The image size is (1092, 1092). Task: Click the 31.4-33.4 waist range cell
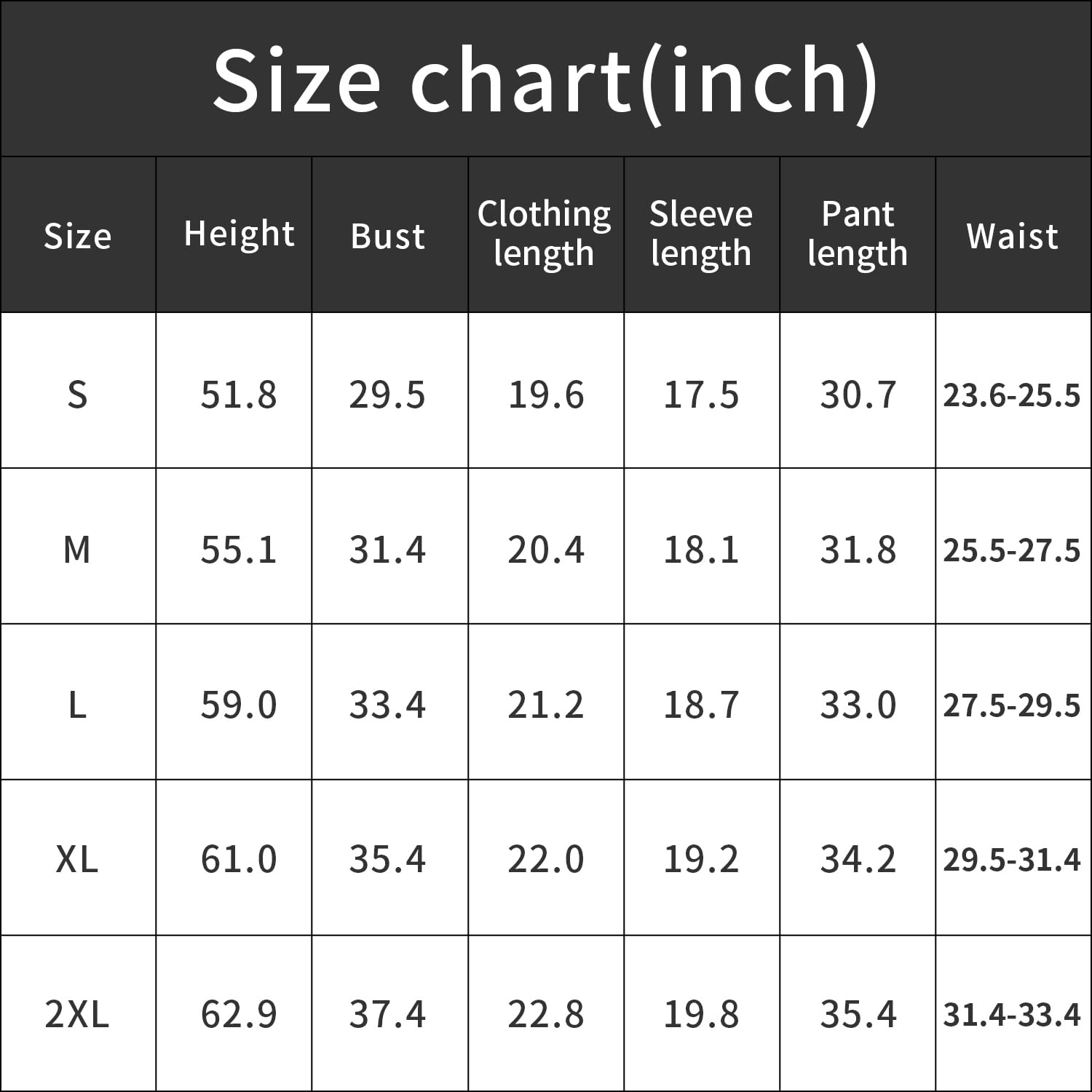pos(1012,1015)
